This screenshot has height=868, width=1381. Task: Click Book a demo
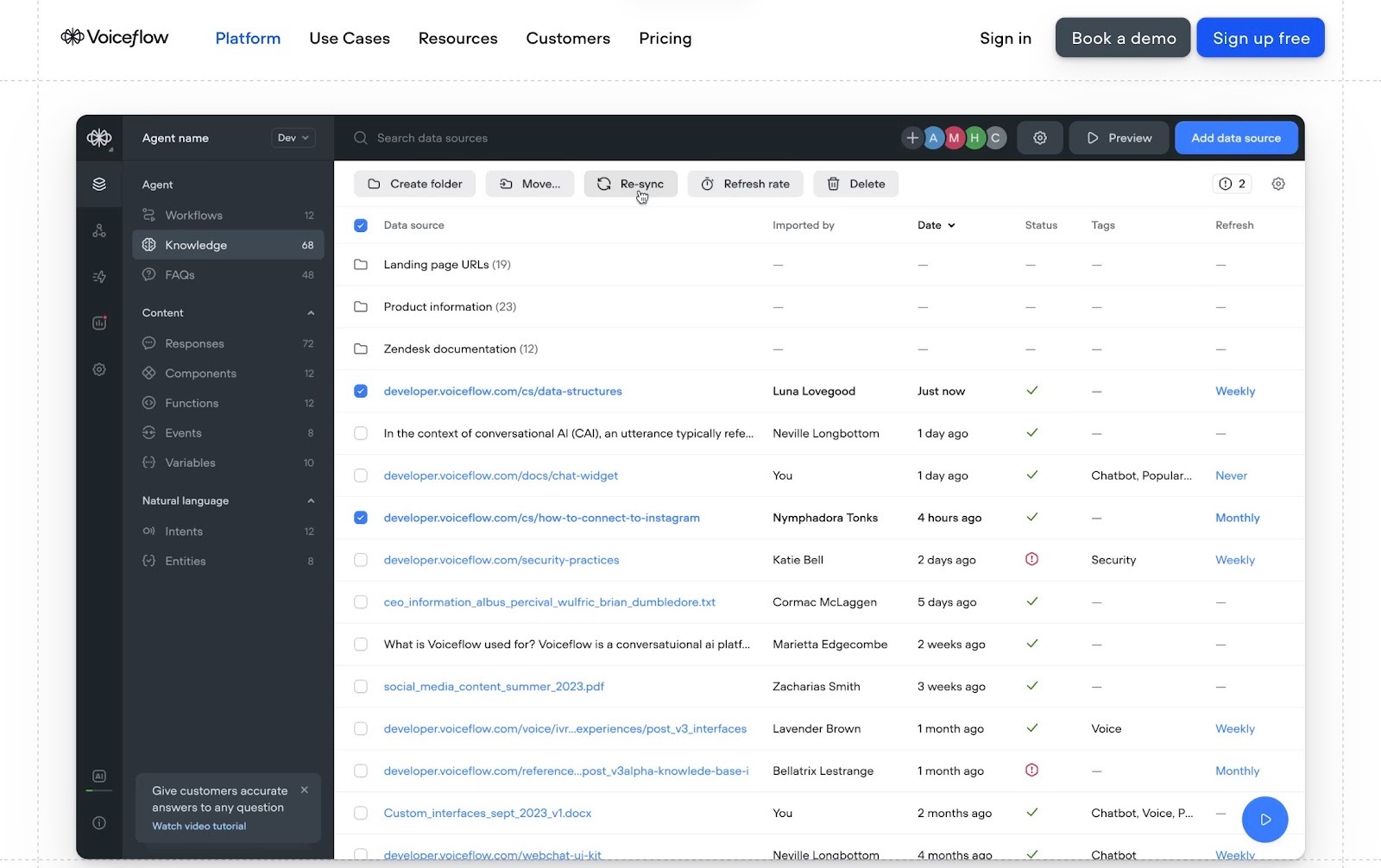pos(1123,38)
